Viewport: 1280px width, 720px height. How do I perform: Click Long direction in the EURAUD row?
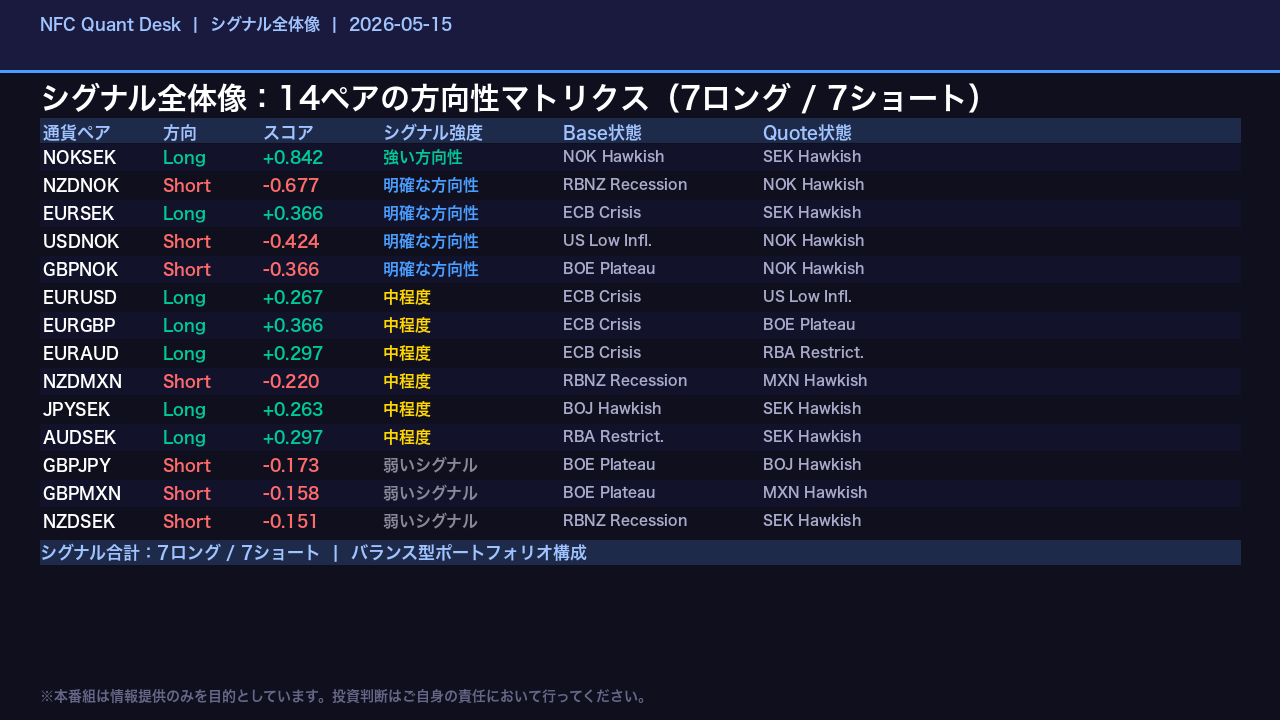pos(184,353)
